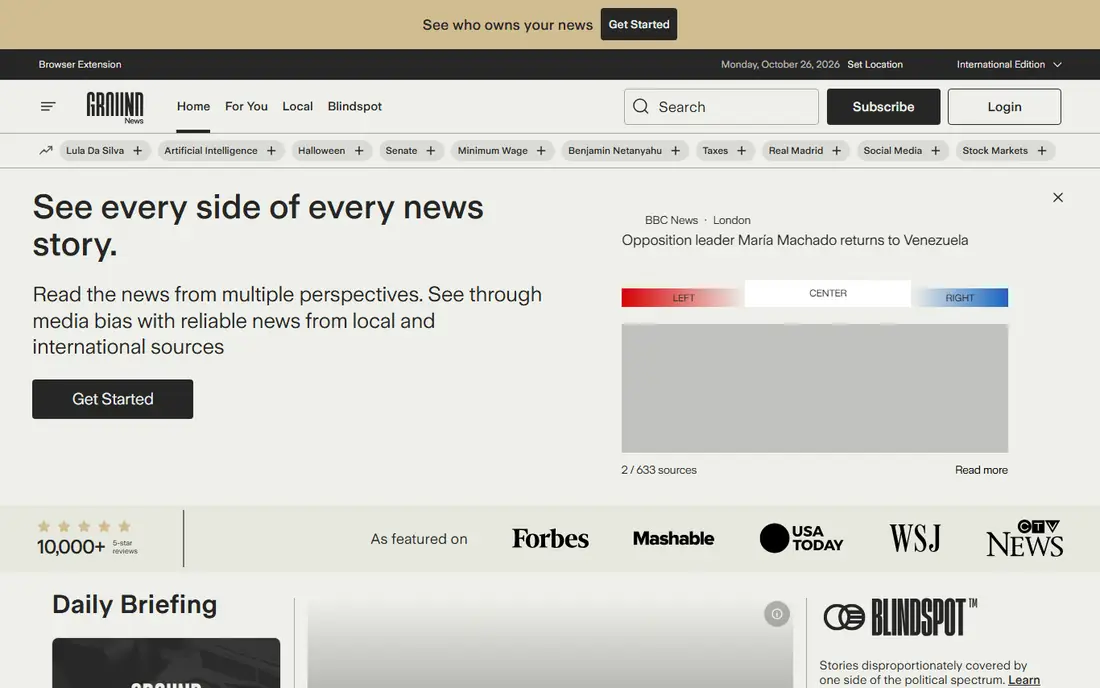Click the WSJ logo

(x=915, y=539)
